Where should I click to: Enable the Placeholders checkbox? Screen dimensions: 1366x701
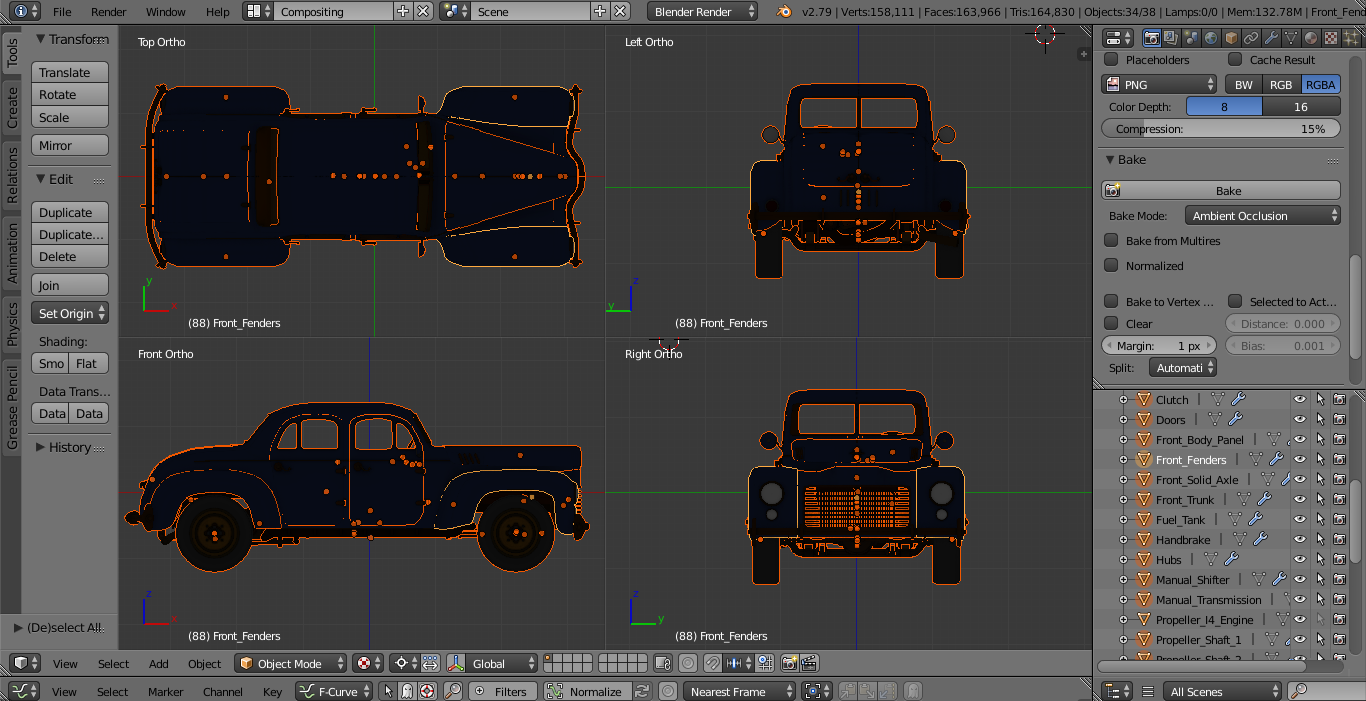coord(1111,59)
